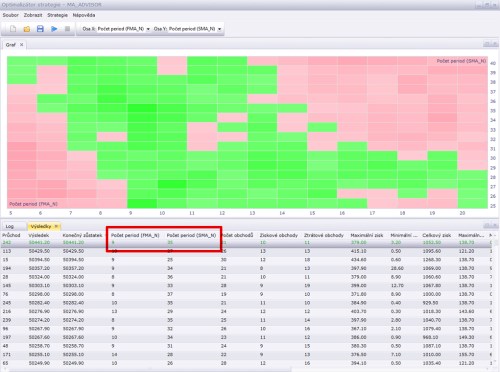Click Celkový zisk value 929.50
Viewport: 500px width, 372px height.
tap(430, 303)
